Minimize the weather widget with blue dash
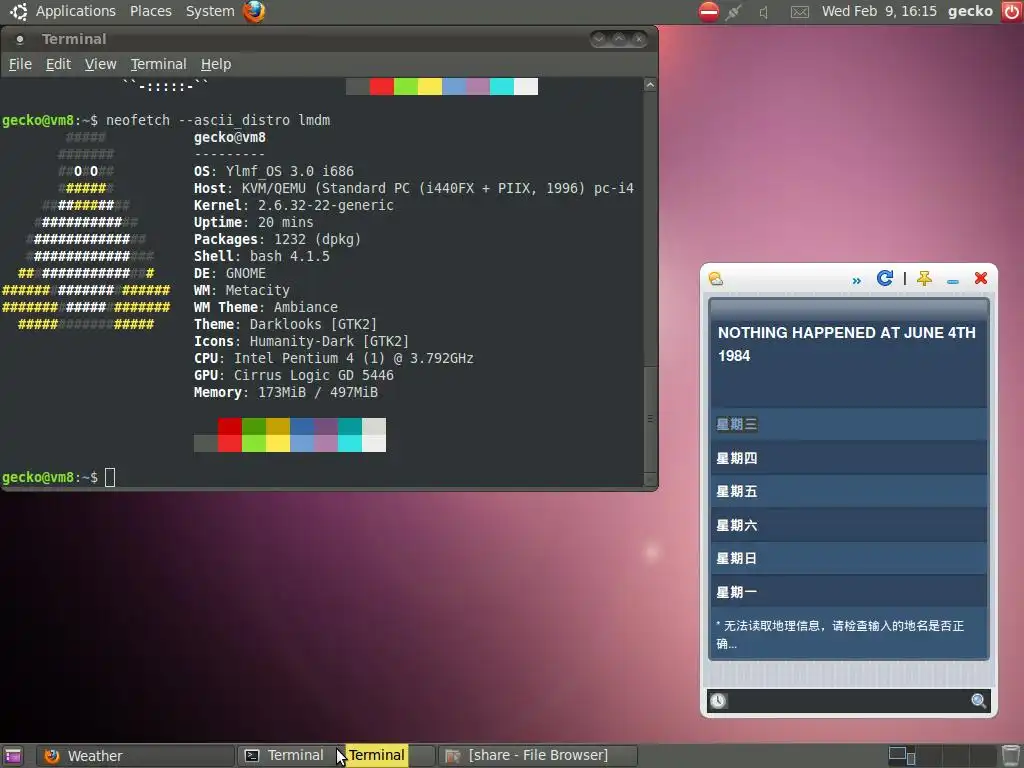The height and width of the screenshot is (768, 1024). [953, 281]
